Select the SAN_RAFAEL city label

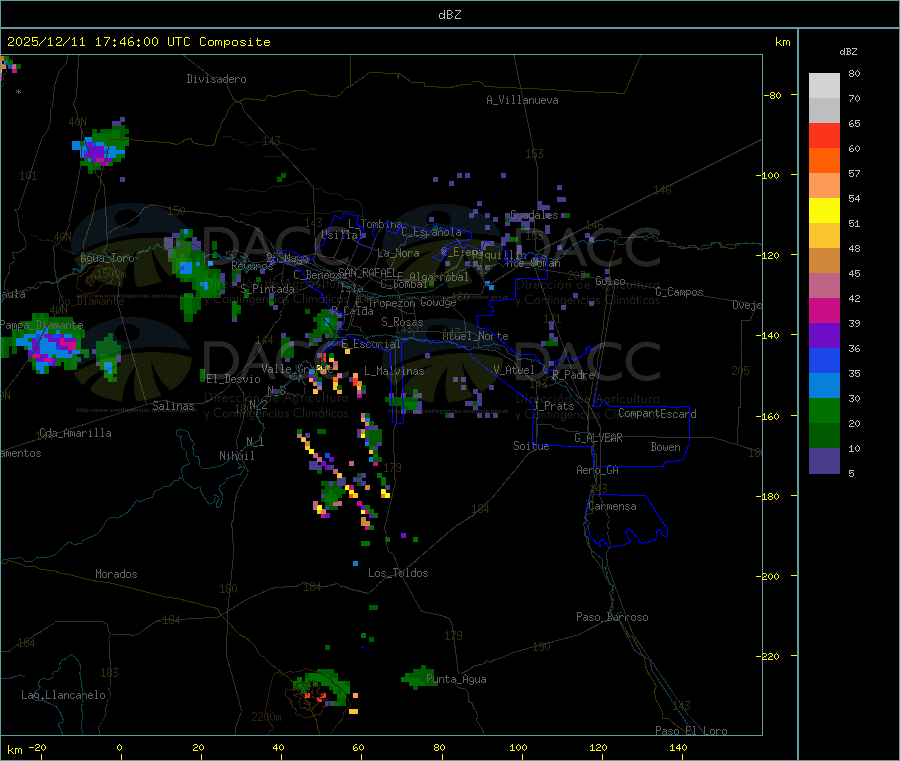coord(367,272)
